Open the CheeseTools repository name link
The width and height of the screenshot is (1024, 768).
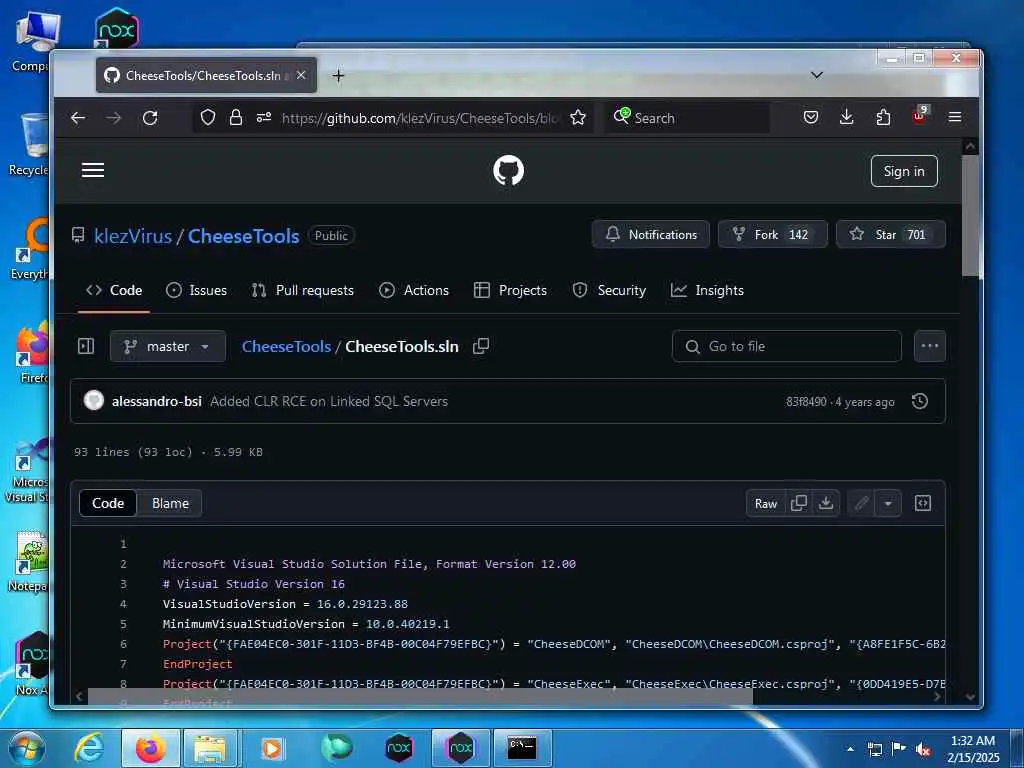point(244,236)
